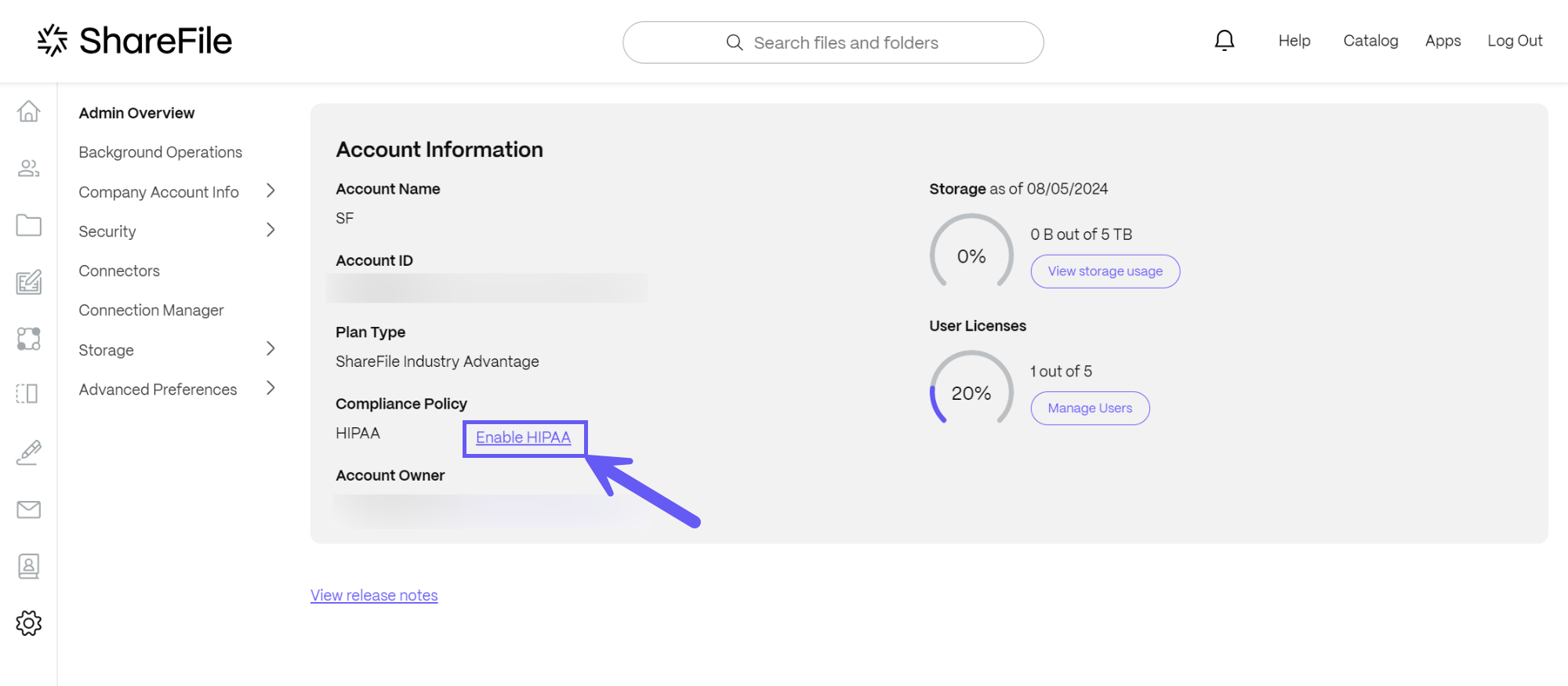
Task: Click the account name 'SF'
Action: point(345,218)
